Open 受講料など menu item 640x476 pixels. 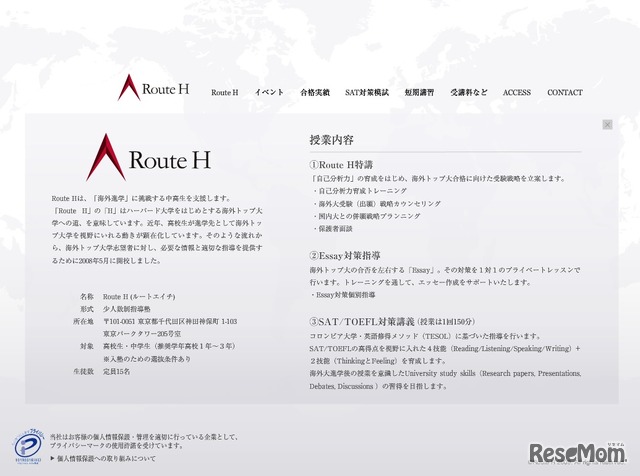click(x=469, y=93)
